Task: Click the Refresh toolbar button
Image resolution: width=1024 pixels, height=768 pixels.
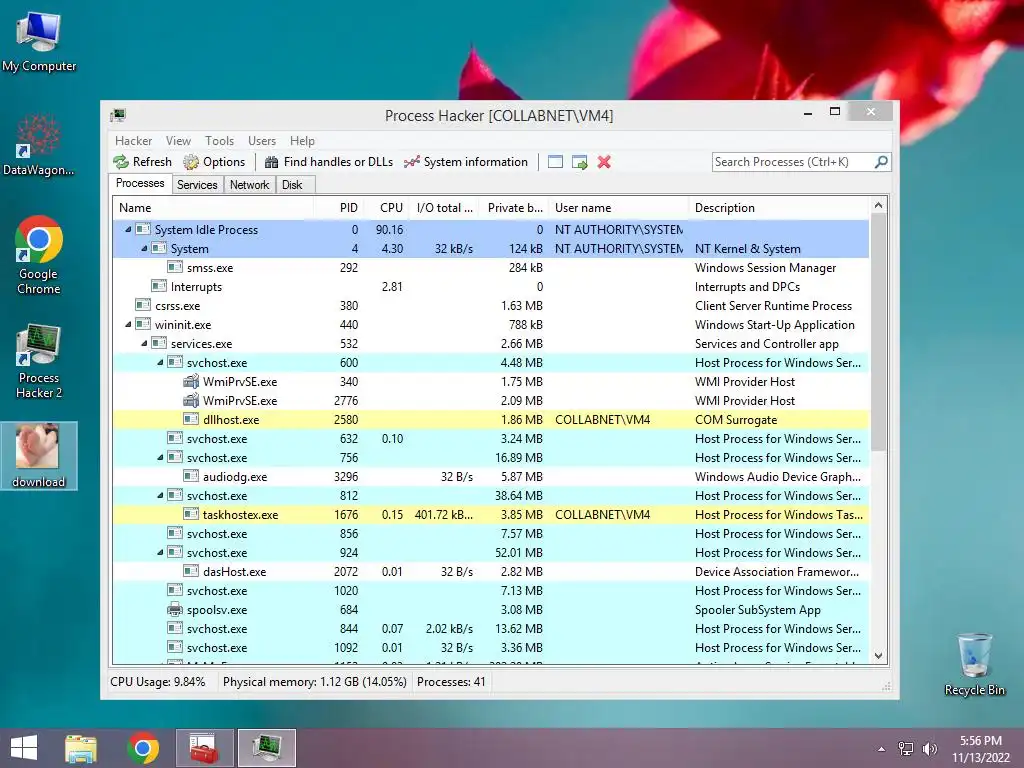Action: coord(142,162)
